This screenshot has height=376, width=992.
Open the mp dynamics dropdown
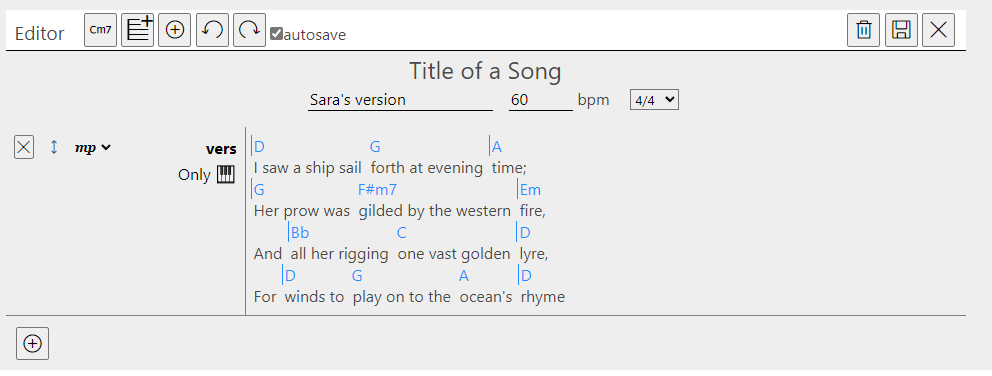(93, 147)
